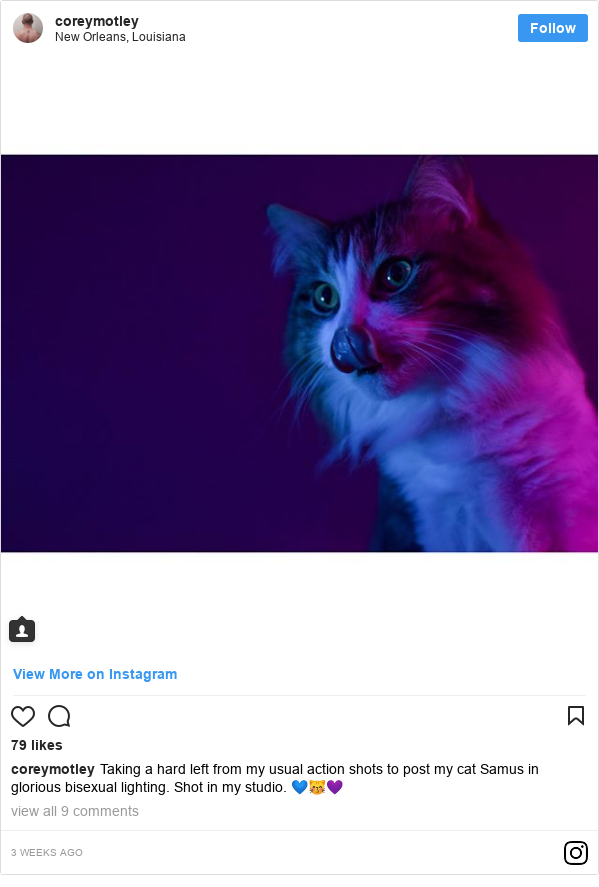Open Instagram via the camera logo icon

(x=576, y=852)
